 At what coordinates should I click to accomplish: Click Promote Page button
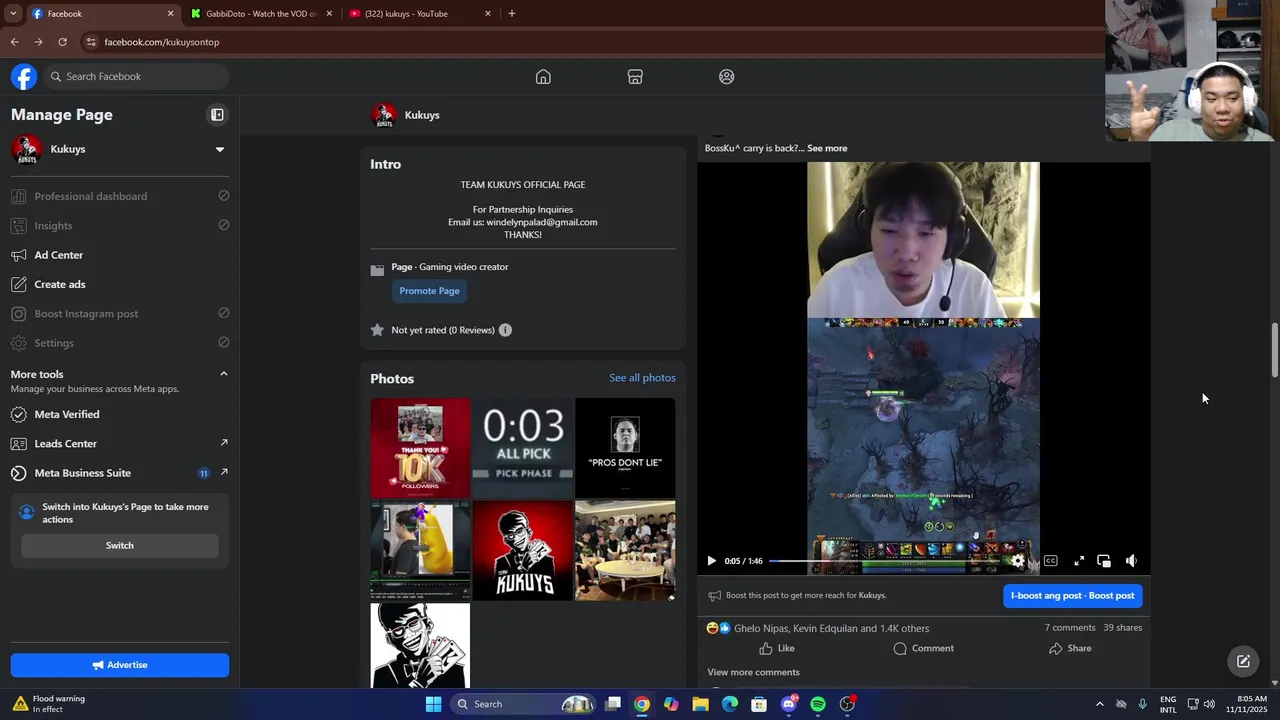tap(429, 291)
